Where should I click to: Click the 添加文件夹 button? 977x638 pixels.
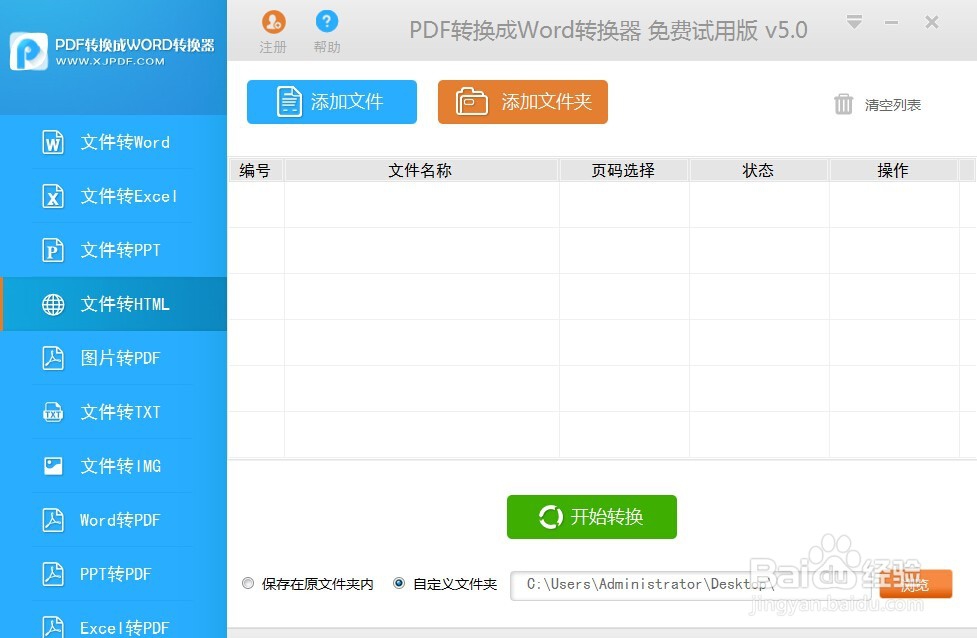[x=523, y=102]
